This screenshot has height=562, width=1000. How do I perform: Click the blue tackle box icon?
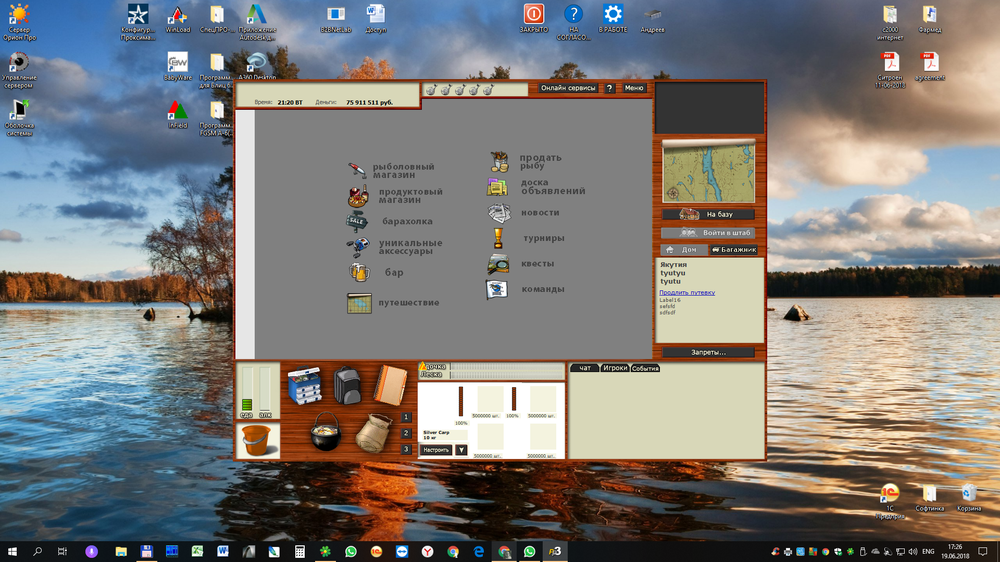tap(304, 386)
